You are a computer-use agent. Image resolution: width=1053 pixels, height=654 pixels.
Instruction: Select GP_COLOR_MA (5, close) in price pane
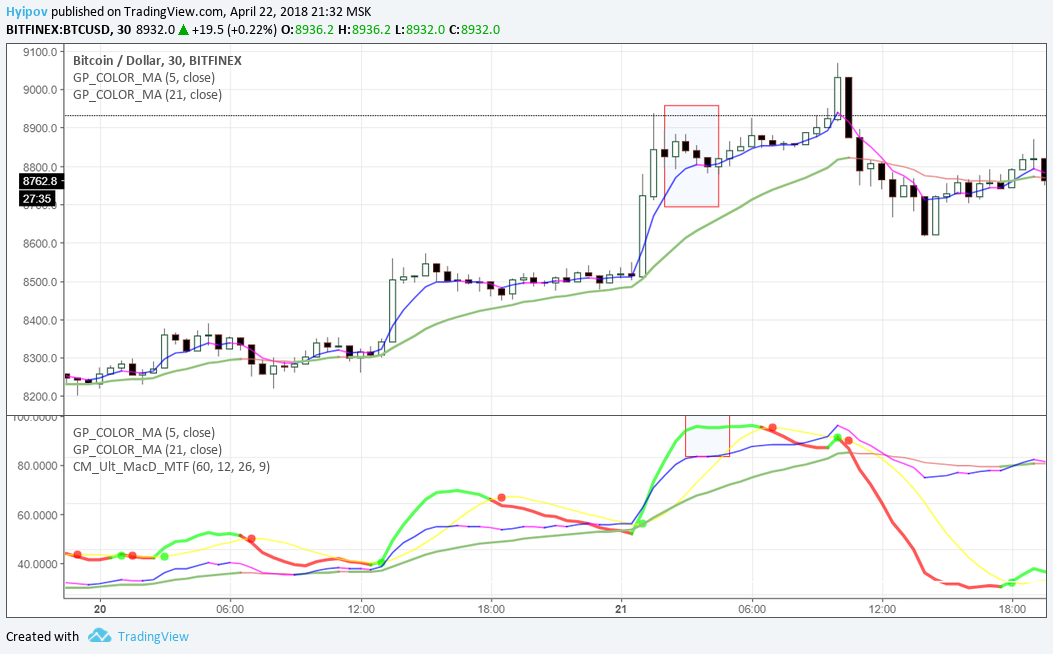pyautogui.click(x=144, y=78)
